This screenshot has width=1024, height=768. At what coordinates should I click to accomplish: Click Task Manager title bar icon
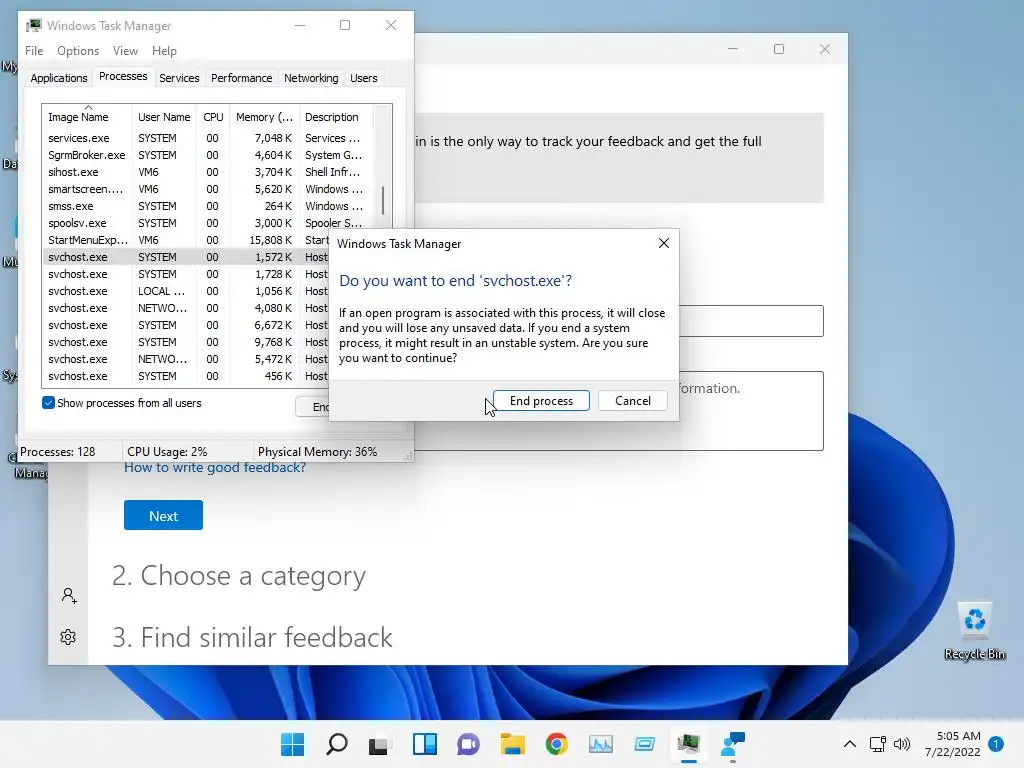click(33, 25)
